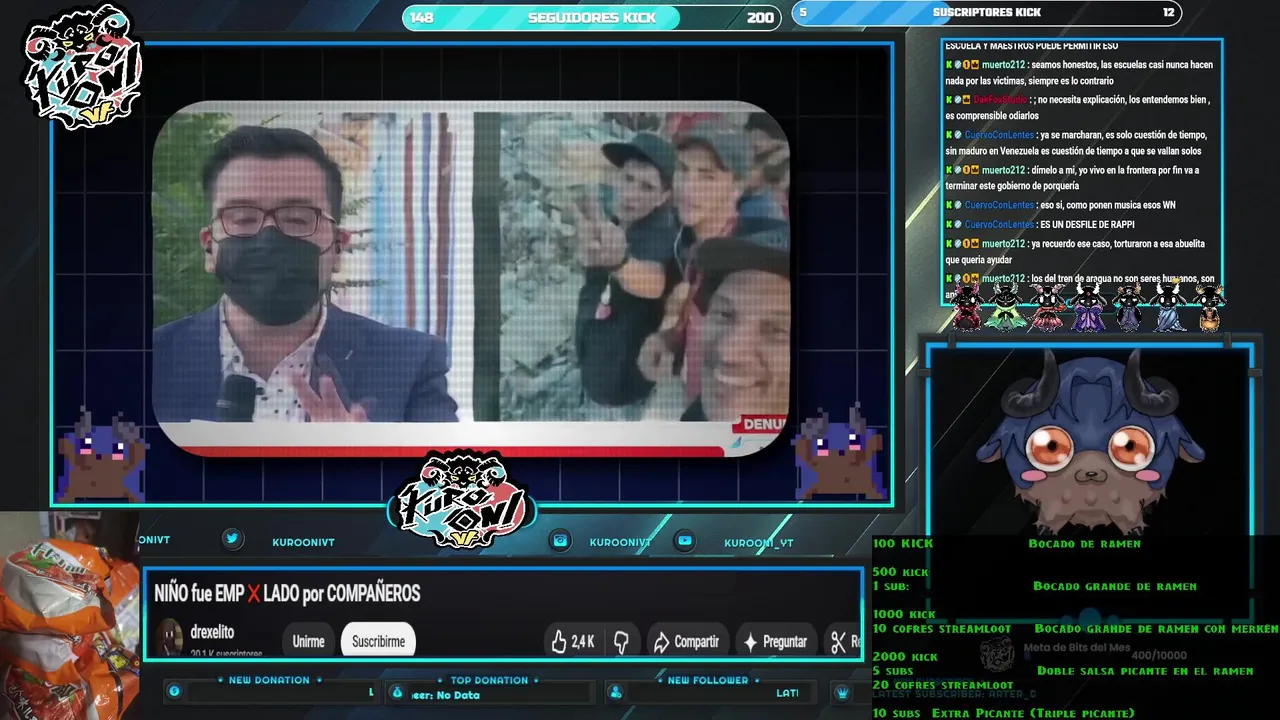Click the Unirme button
The width and height of the screenshot is (1280, 720).
(308, 642)
